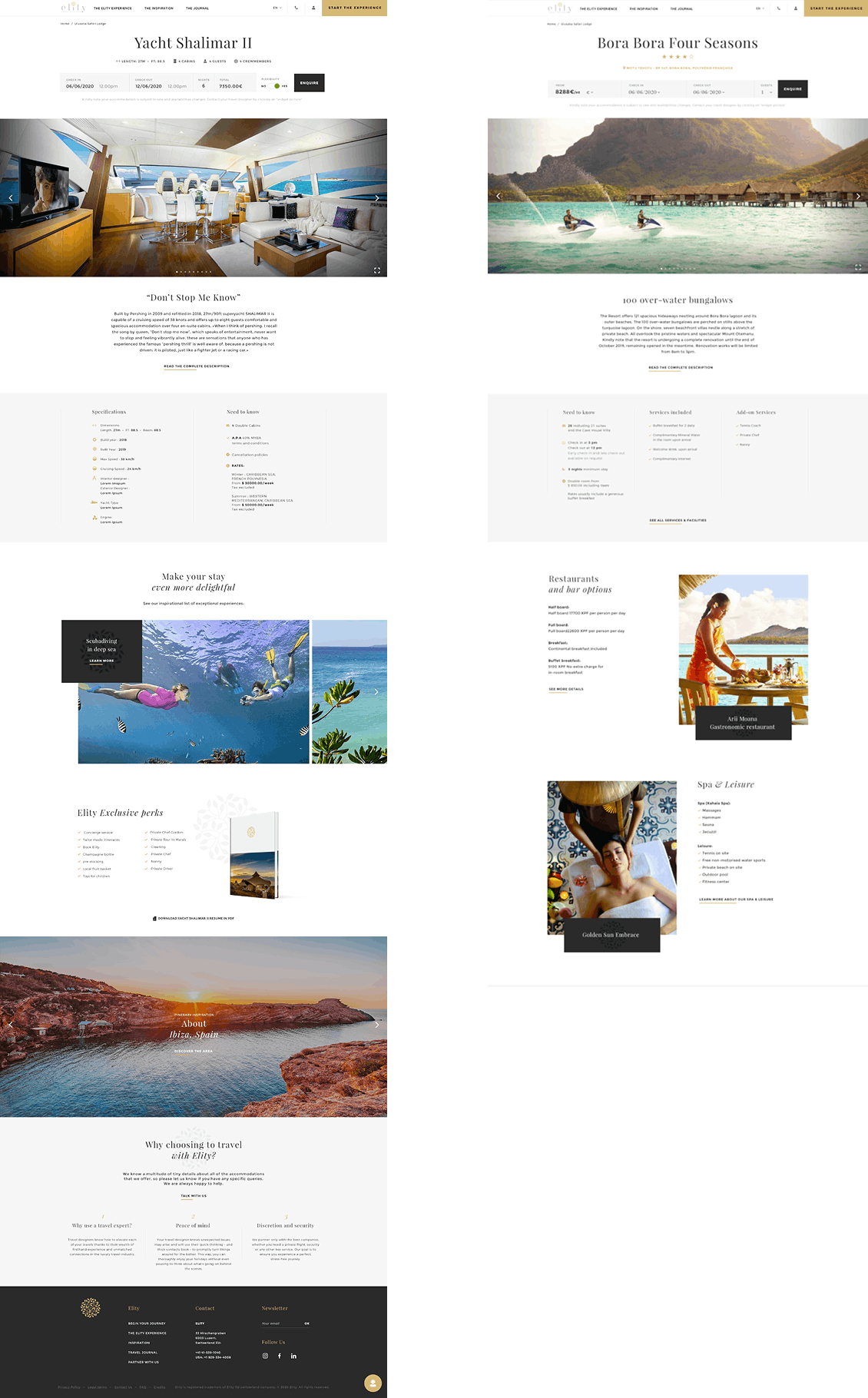This screenshot has width=868, height=1398.
Task: Click the gold Elity emblem in footer
Action: tap(91, 1308)
